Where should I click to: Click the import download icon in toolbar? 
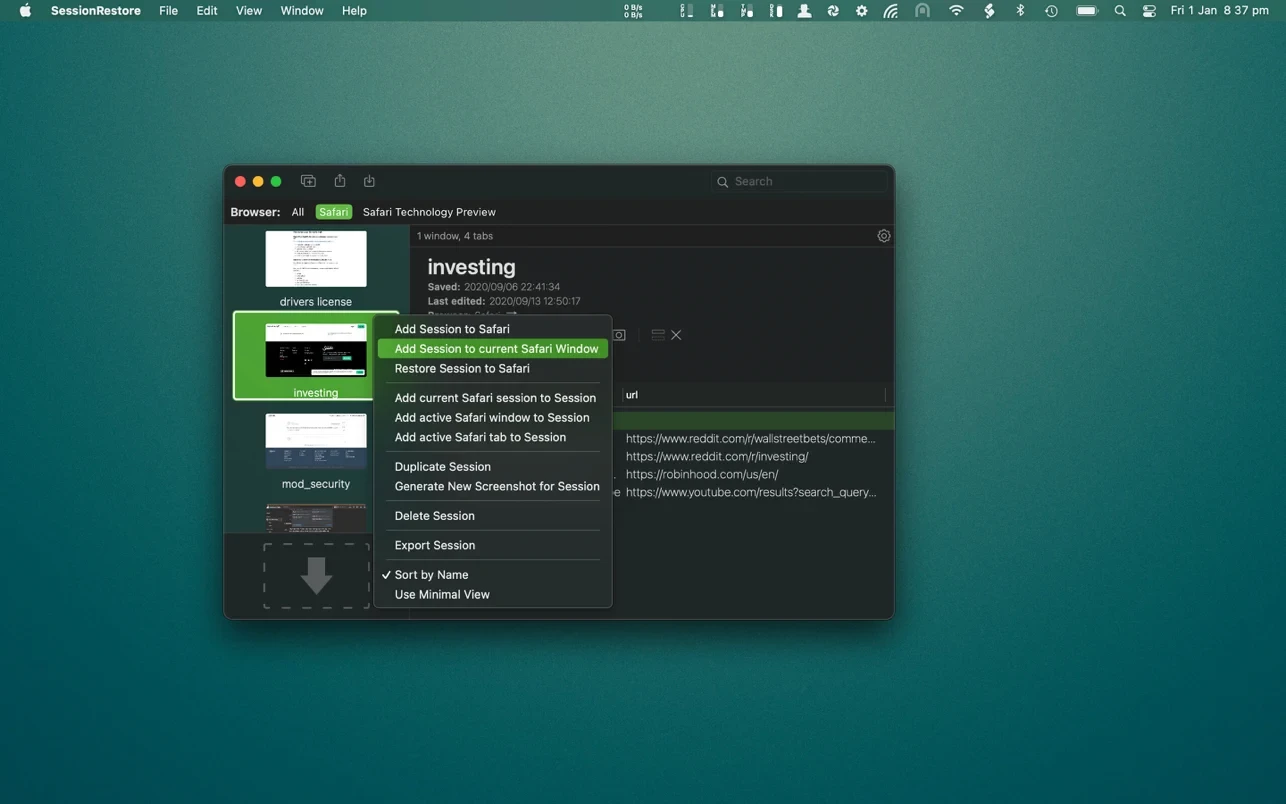pyautogui.click(x=369, y=181)
